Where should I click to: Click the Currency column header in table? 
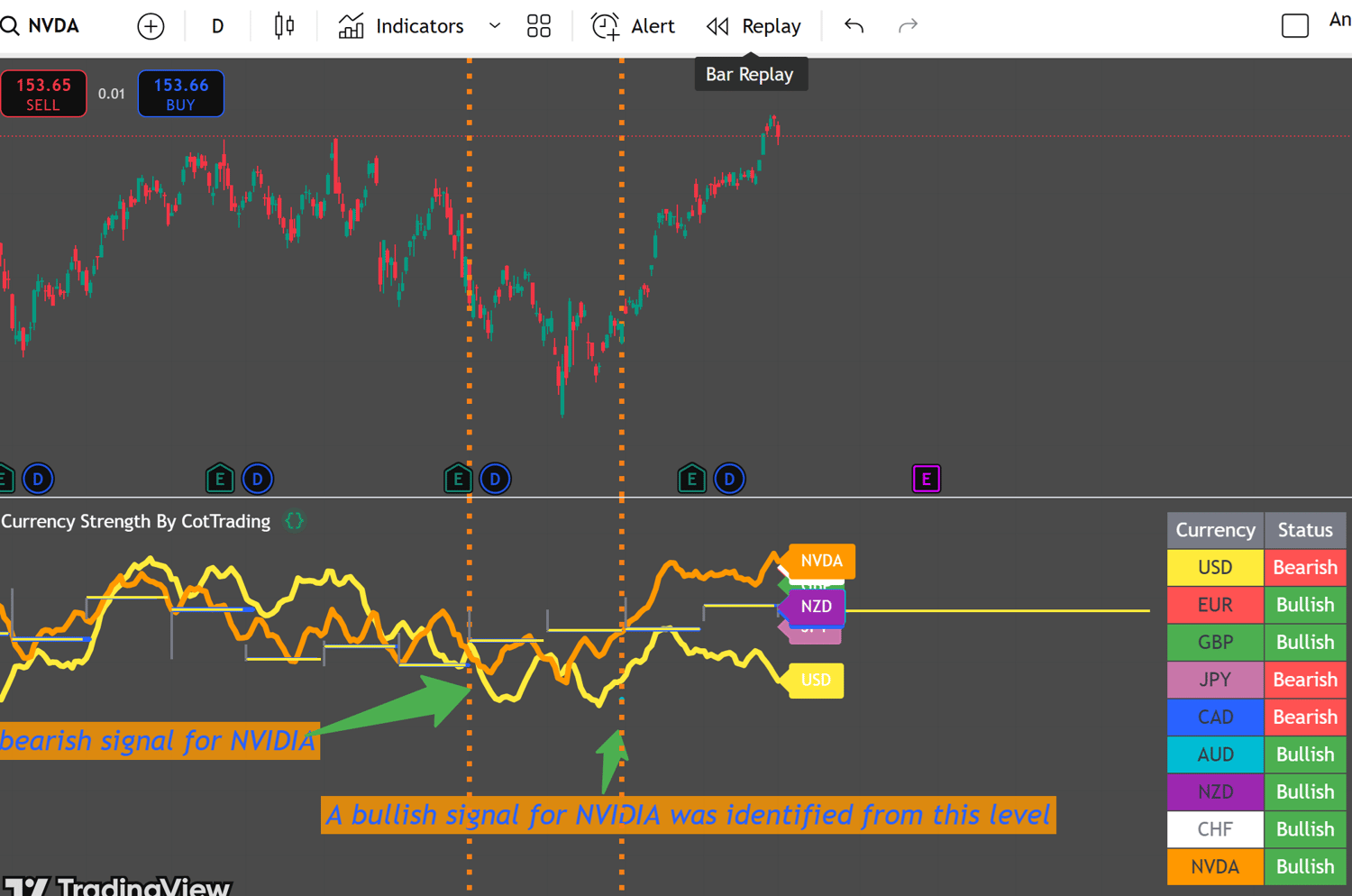[1215, 530]
